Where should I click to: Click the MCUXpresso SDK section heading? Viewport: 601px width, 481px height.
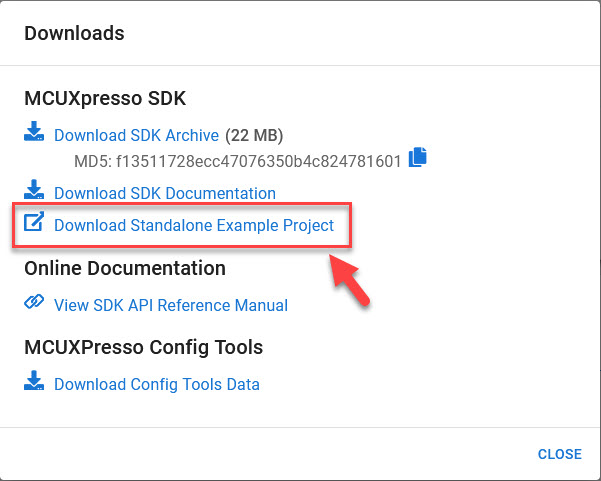105,99
